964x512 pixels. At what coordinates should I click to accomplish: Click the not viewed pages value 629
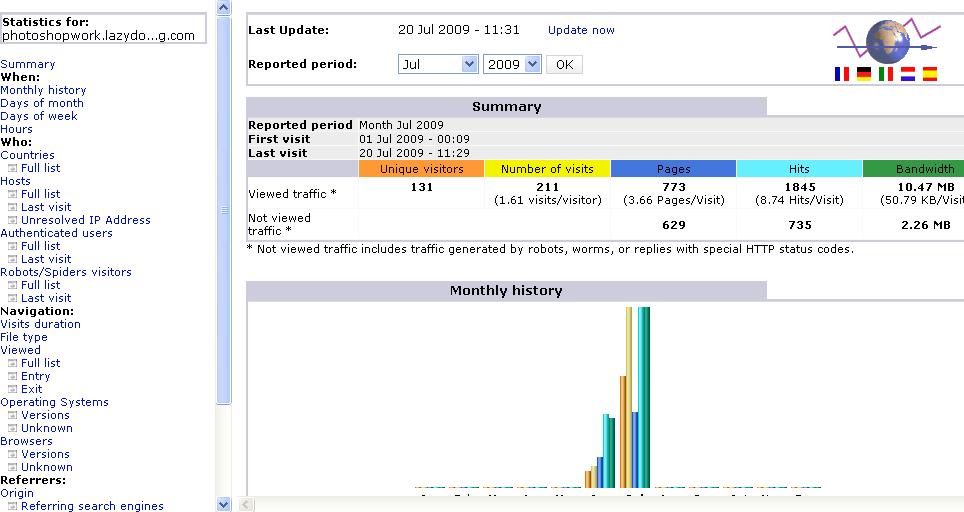coord(674,225)
